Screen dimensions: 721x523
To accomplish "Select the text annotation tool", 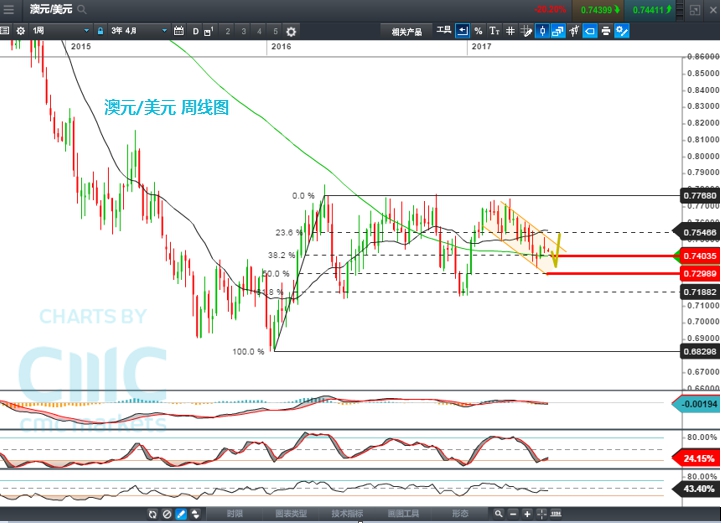I will (x=494, y=31).
